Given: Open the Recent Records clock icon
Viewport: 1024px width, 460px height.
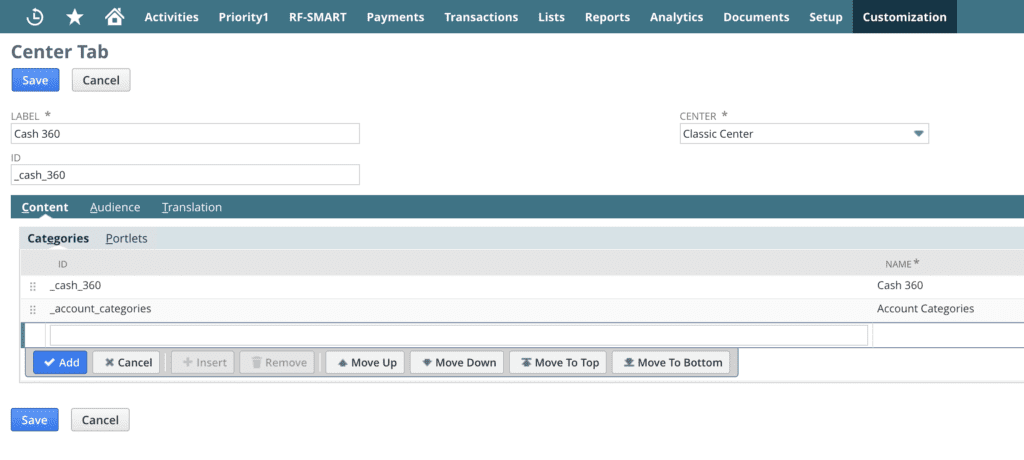Looking at the screenshot, I should click(35, 17).
